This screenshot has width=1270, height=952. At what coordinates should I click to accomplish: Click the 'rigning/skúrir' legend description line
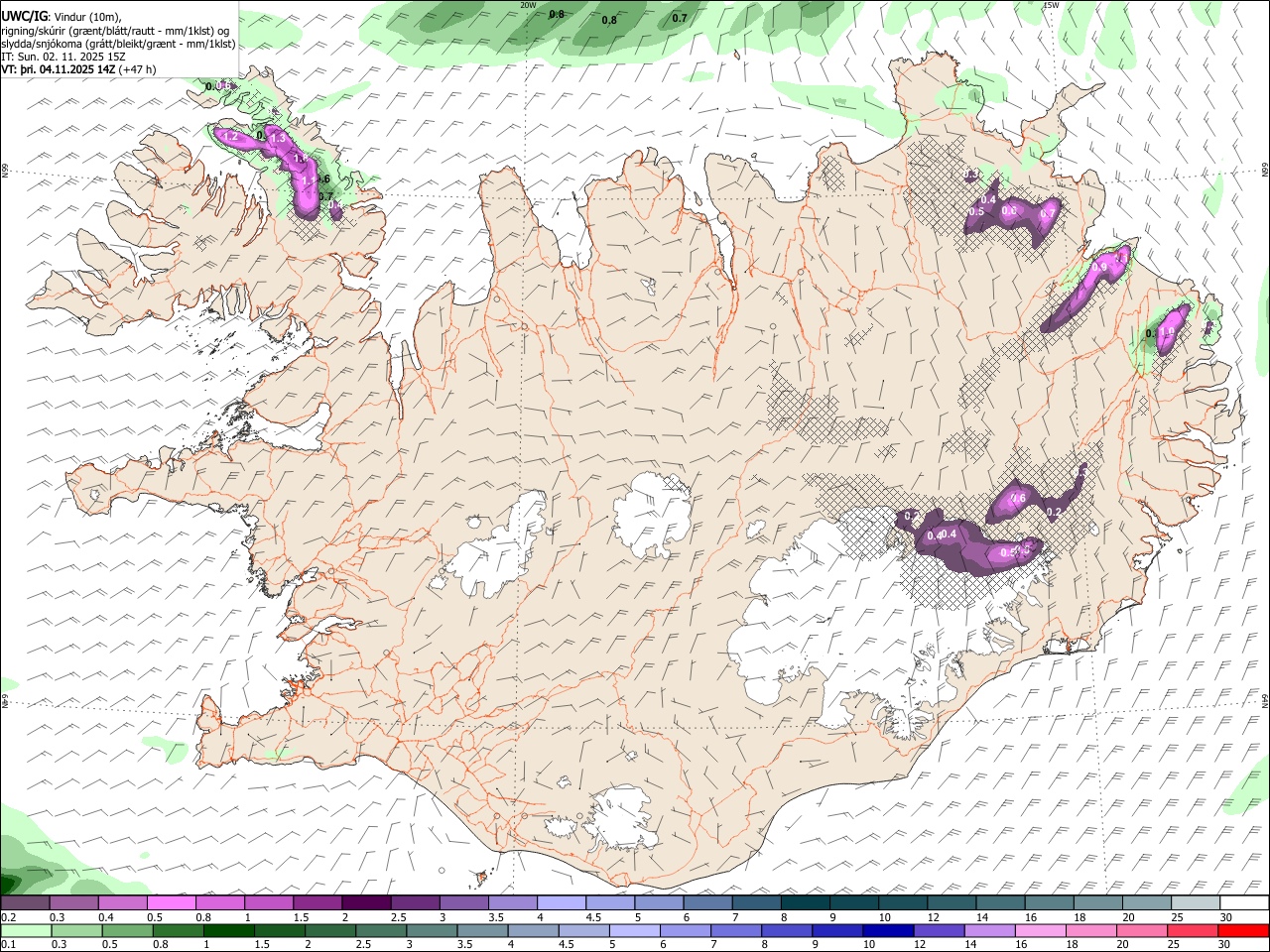coord(114,31)
